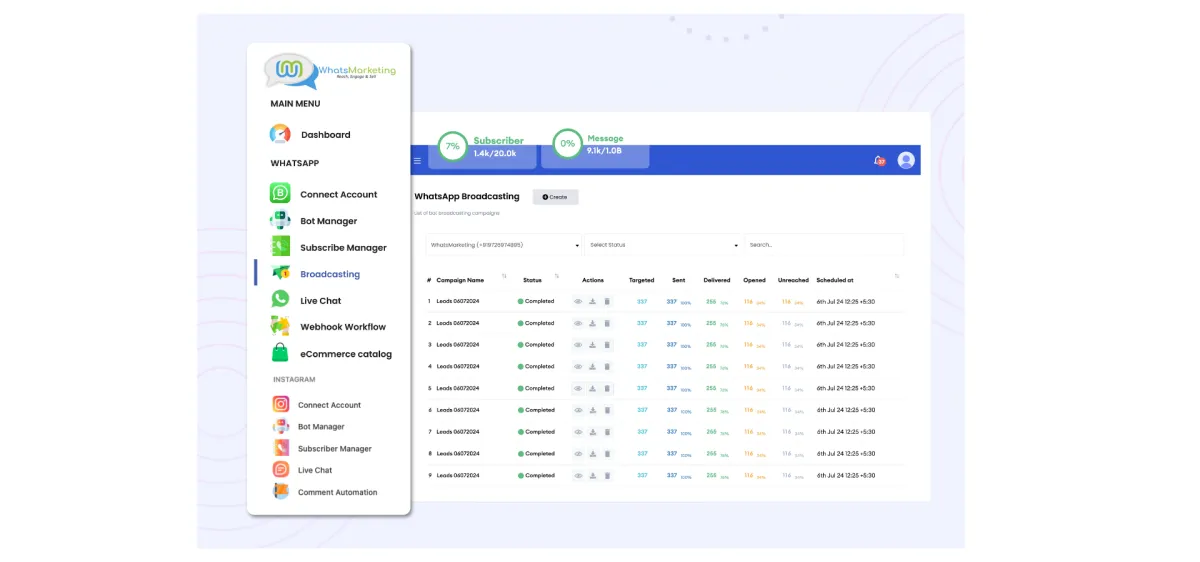View campaign details in row 1
The image size is (1200, 562).
(578, 301)
